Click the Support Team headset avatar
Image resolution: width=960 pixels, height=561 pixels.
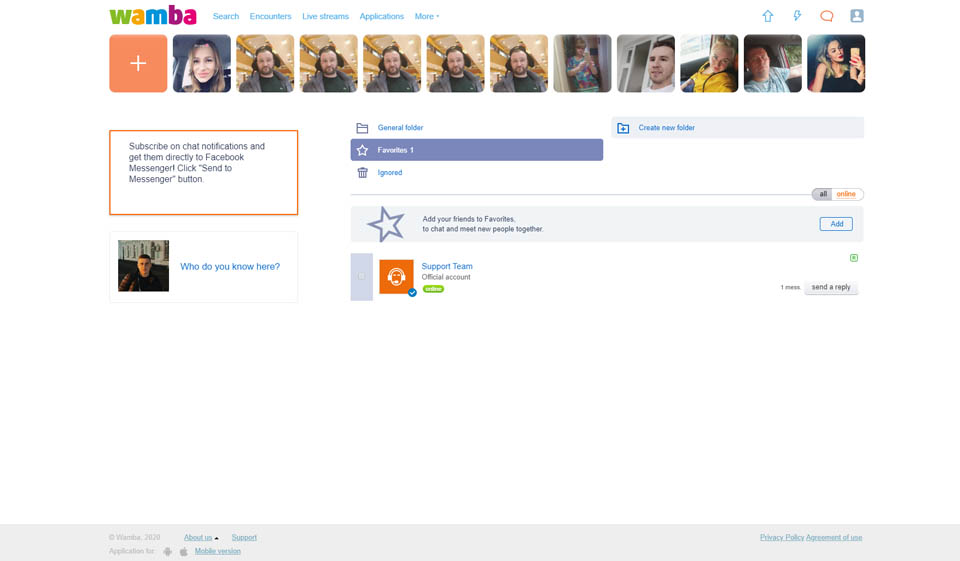coord(396,277)
